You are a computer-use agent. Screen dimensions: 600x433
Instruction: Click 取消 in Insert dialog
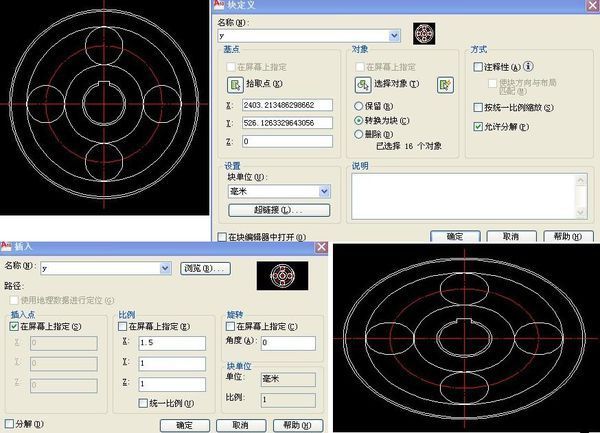pyautogui.click(x=241, y=425)
